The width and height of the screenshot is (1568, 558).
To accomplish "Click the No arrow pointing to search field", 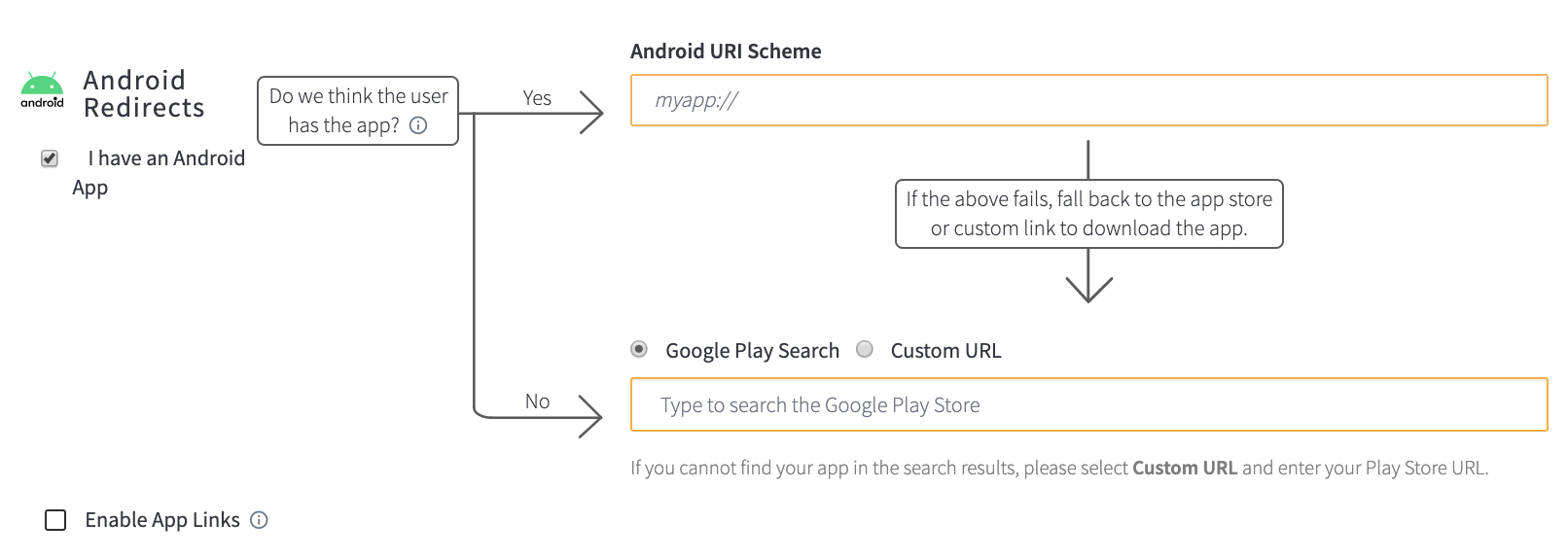I will 590,417.
